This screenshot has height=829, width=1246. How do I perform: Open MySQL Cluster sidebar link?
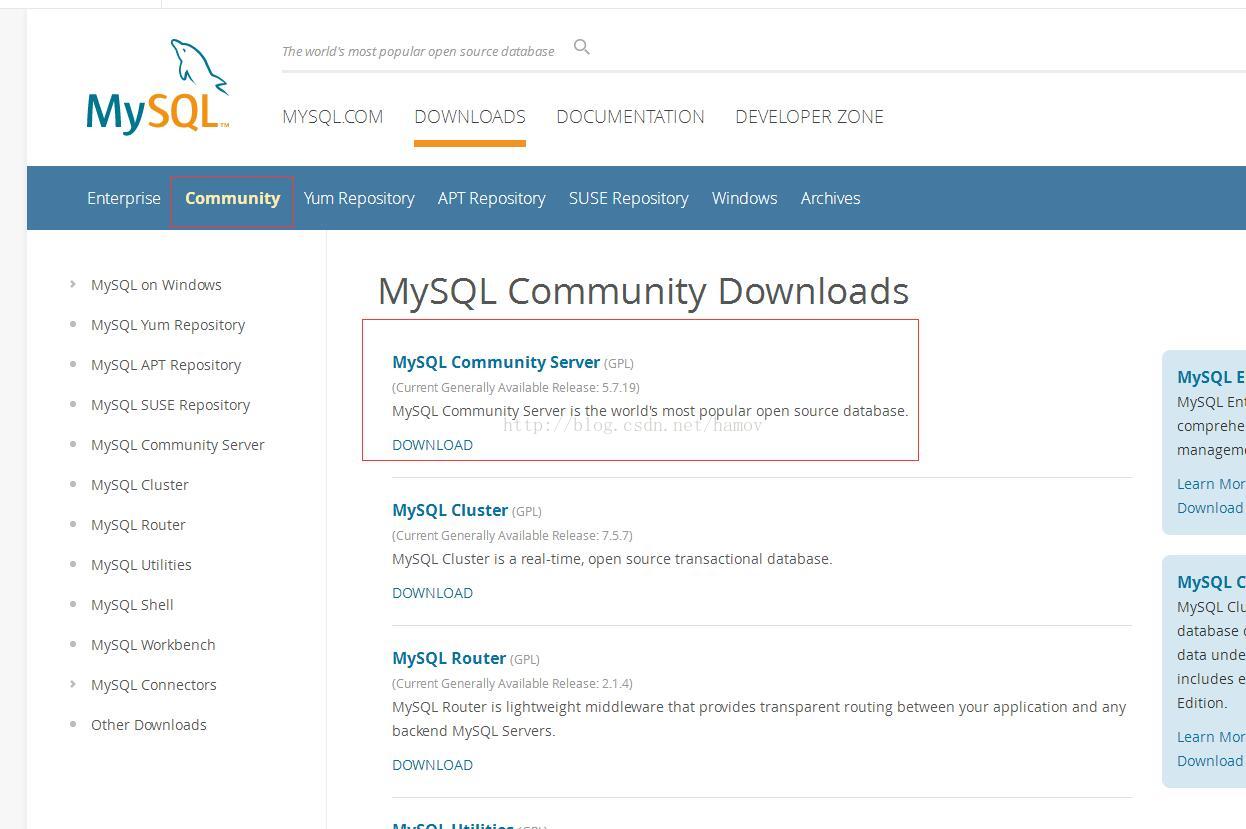(140, 485)
